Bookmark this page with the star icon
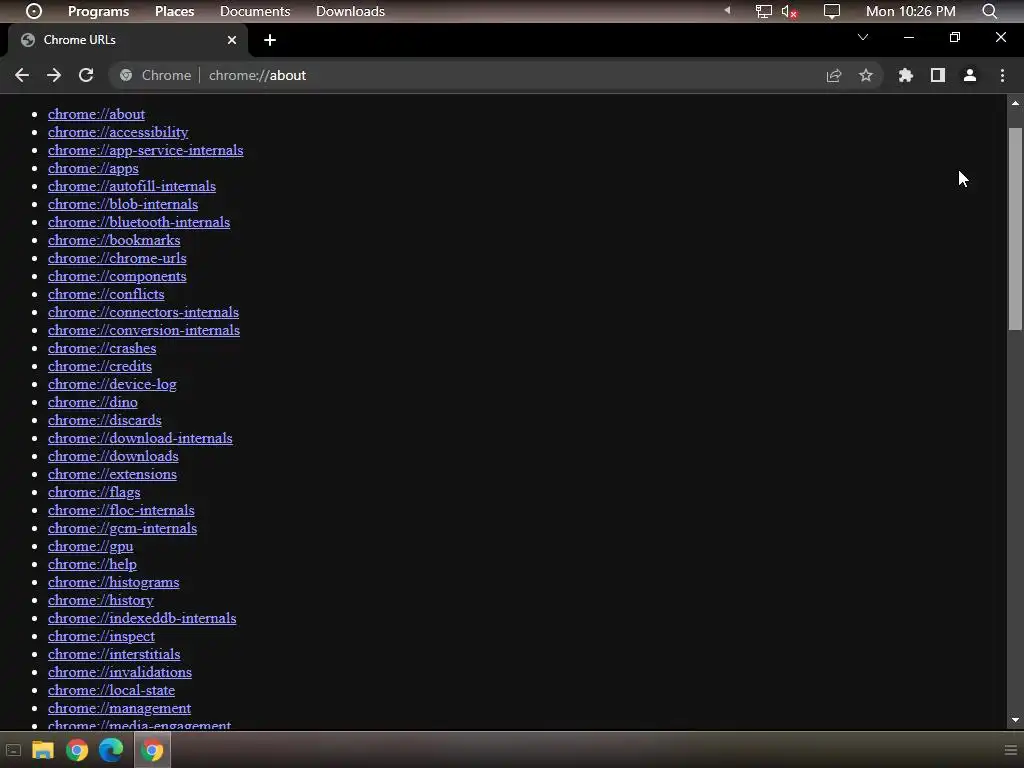This screenshot has height=768, width=1024. click(866, 75)
